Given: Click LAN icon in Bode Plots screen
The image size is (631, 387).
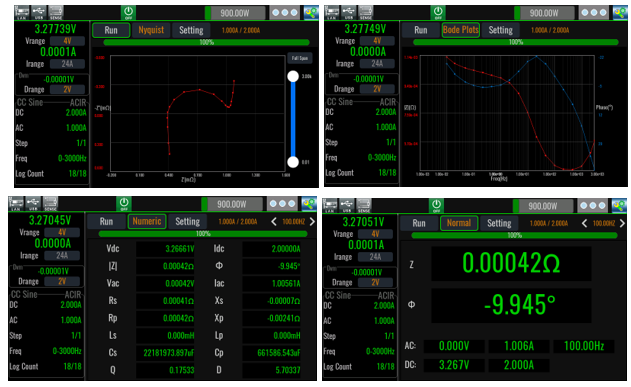Looking at the screenshot, I should point(332,12).
